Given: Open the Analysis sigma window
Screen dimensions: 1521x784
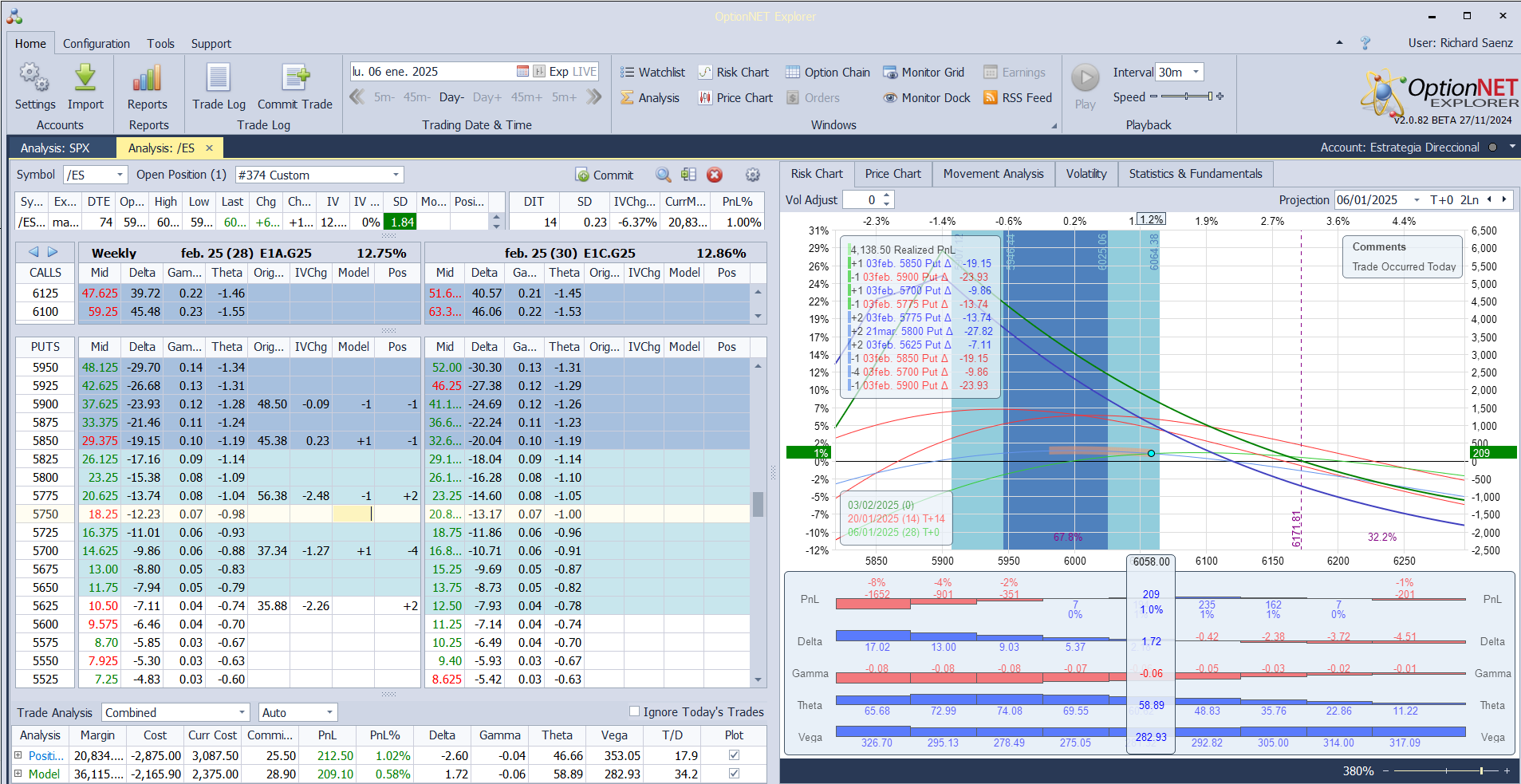Looking at the screenshot, I should pos(650,98).
